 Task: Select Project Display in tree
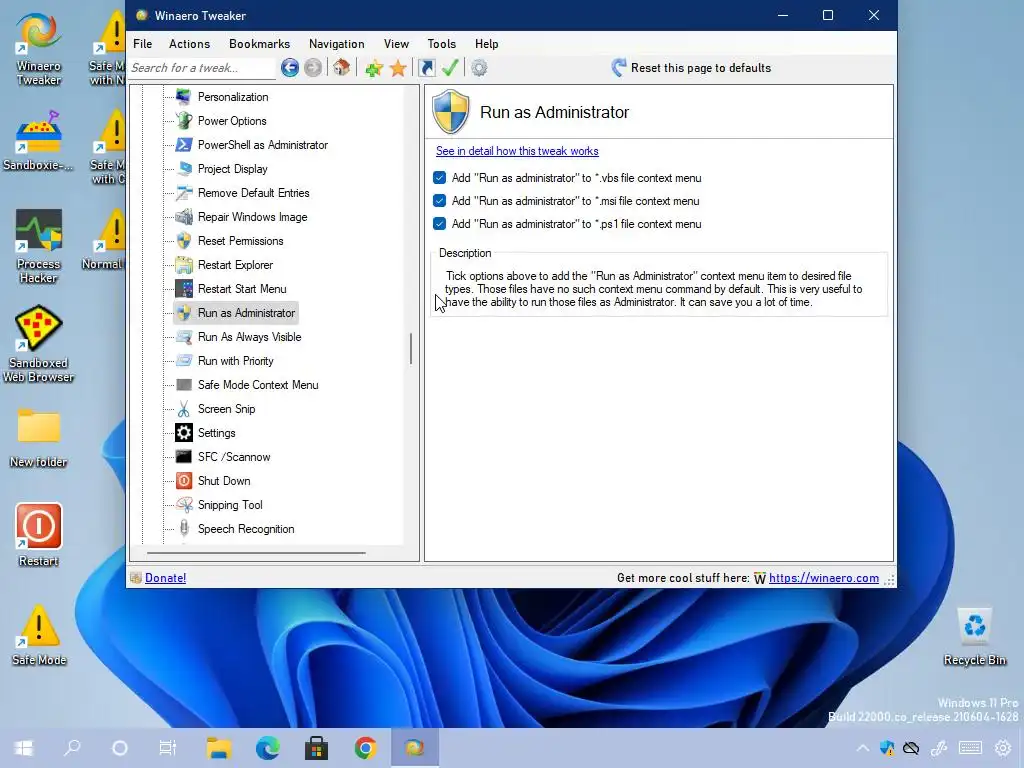click(232, 168)
